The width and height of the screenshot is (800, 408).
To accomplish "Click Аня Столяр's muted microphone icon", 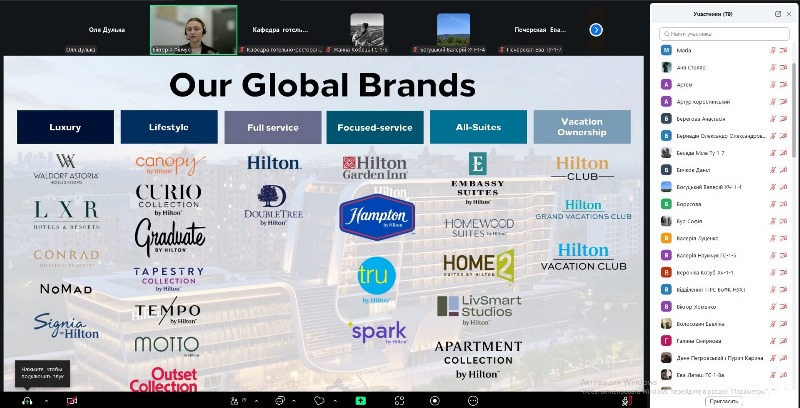I will pyautogui.click(x=772, y=67).
